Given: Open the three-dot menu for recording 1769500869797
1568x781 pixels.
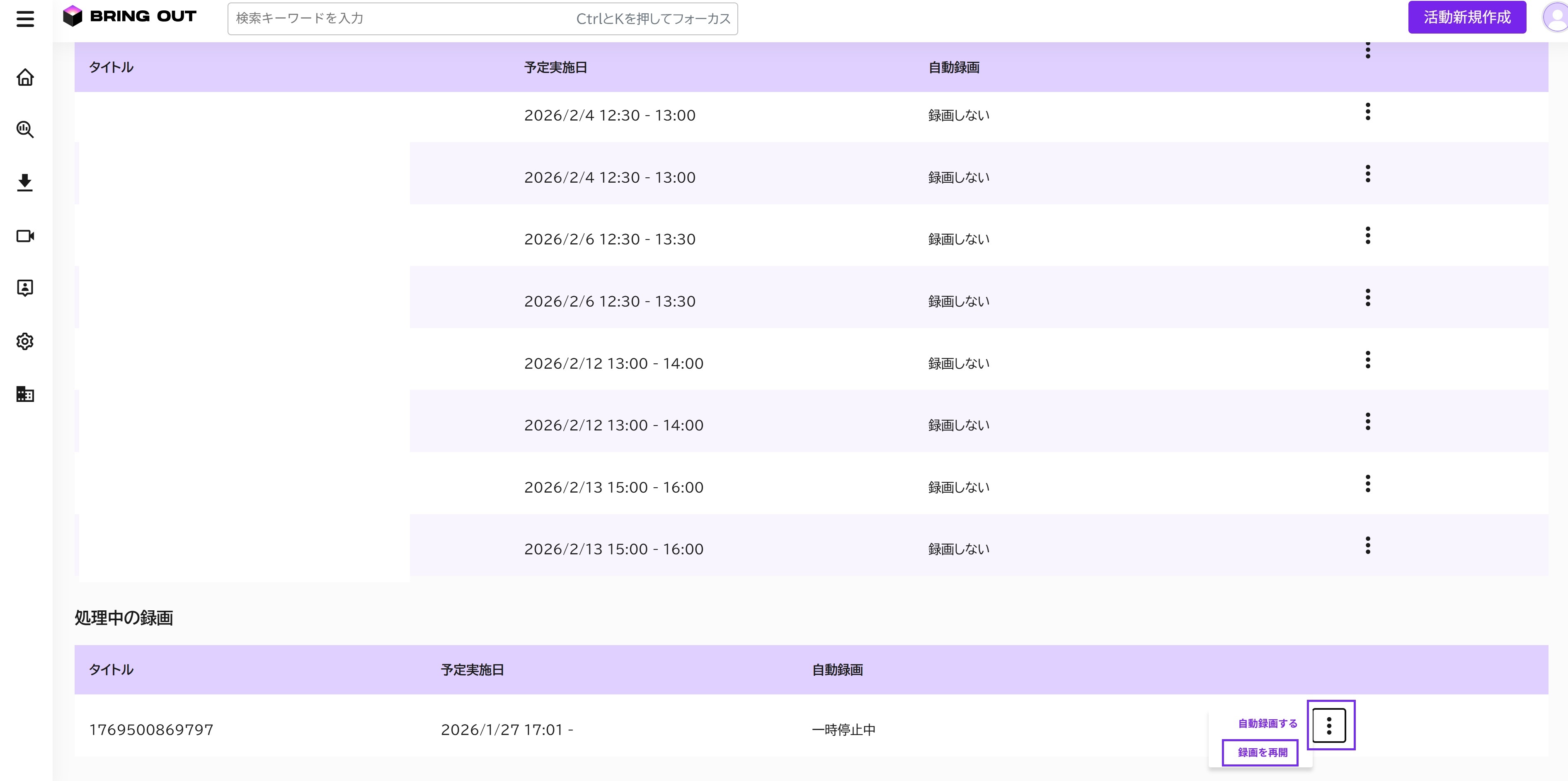Looking at the screenshot, I should click(1329, 725).
